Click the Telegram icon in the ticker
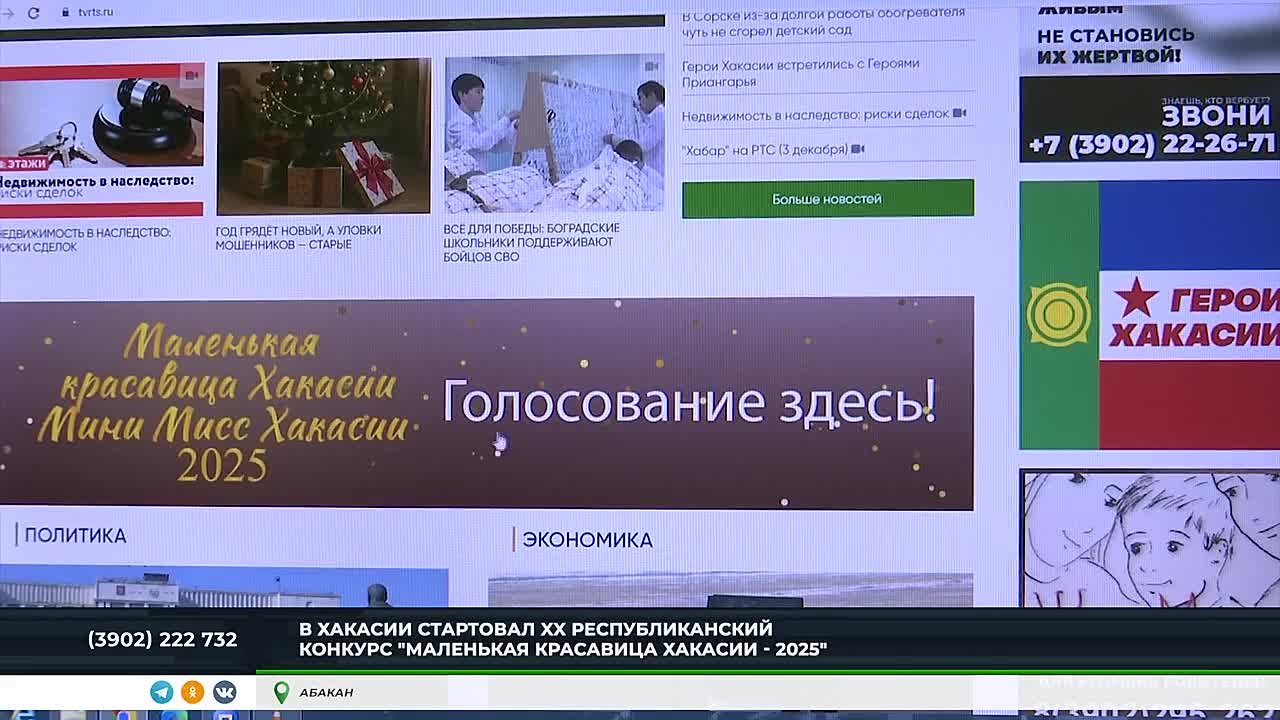1280x720 pixels. coord(161,692)
